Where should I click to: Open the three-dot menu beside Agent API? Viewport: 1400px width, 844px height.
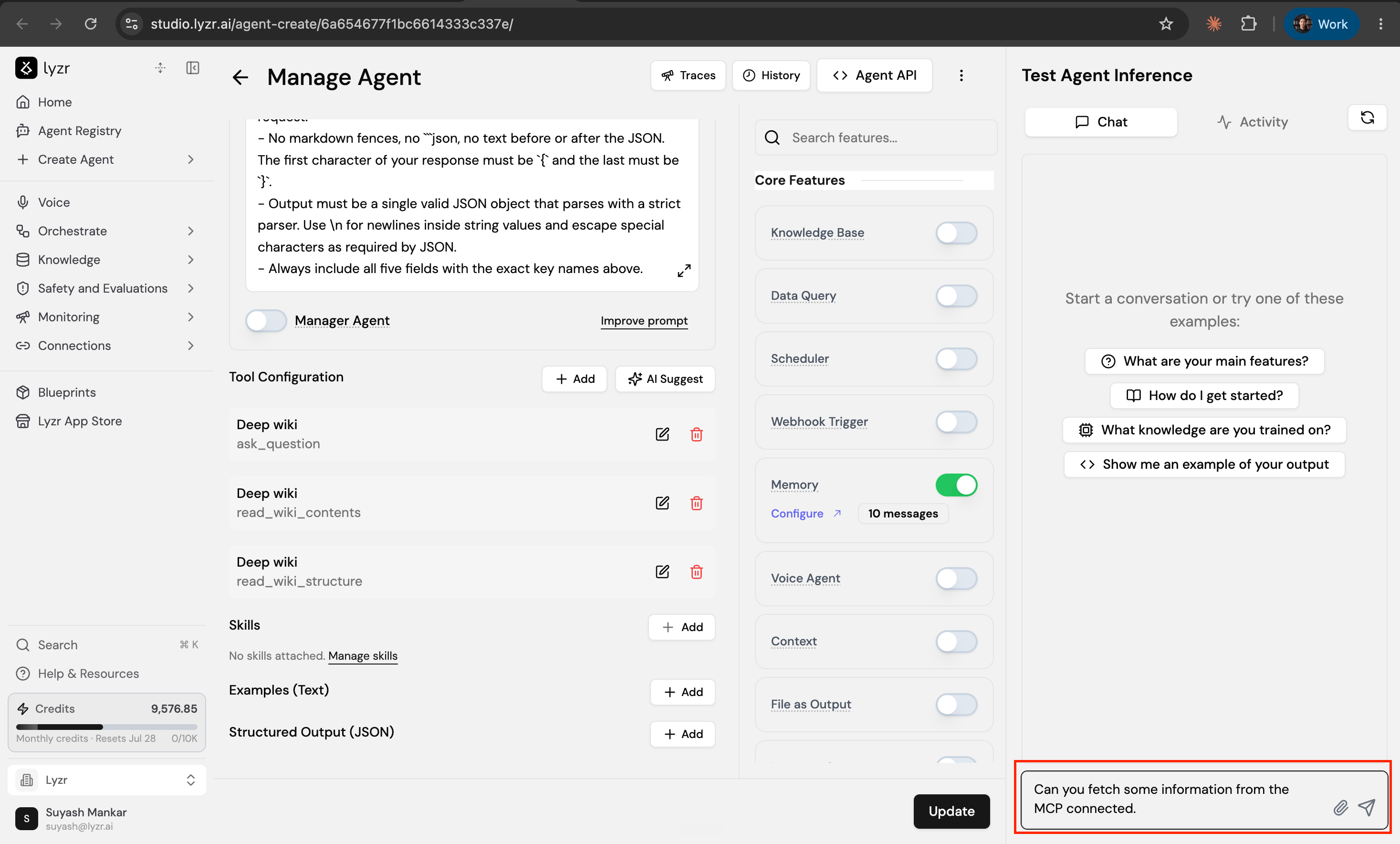coord(961,75)
